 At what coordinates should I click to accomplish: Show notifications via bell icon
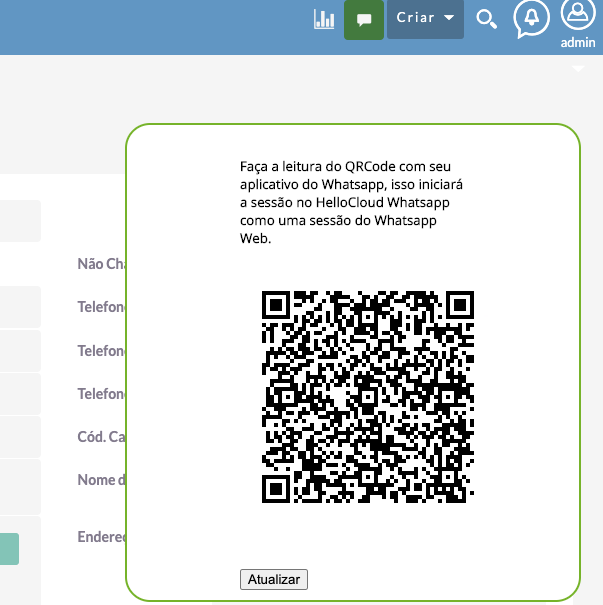pyautogui.click(x=531, y=19)
